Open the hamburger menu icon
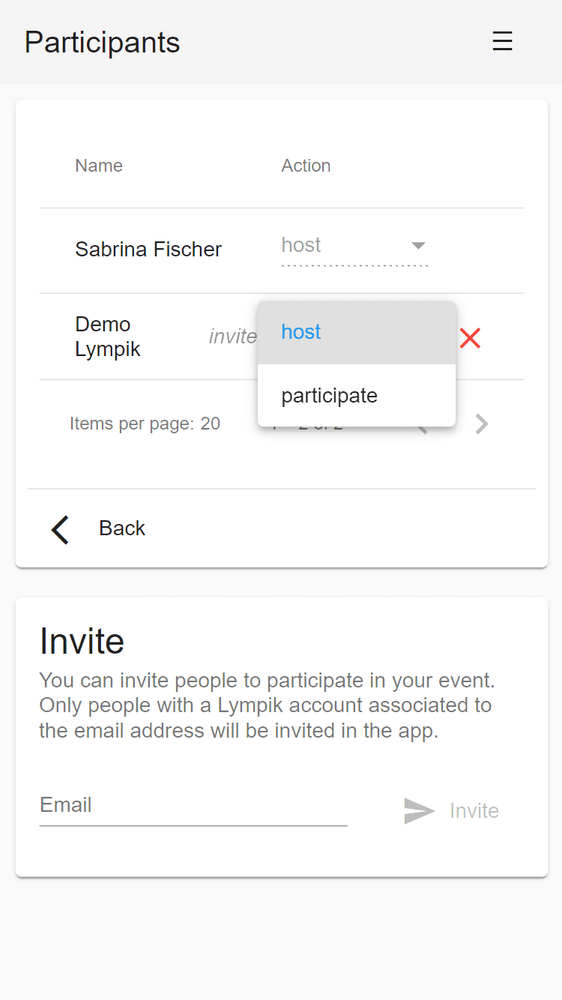Screen dimensions: 562x1000 (502, 41)
